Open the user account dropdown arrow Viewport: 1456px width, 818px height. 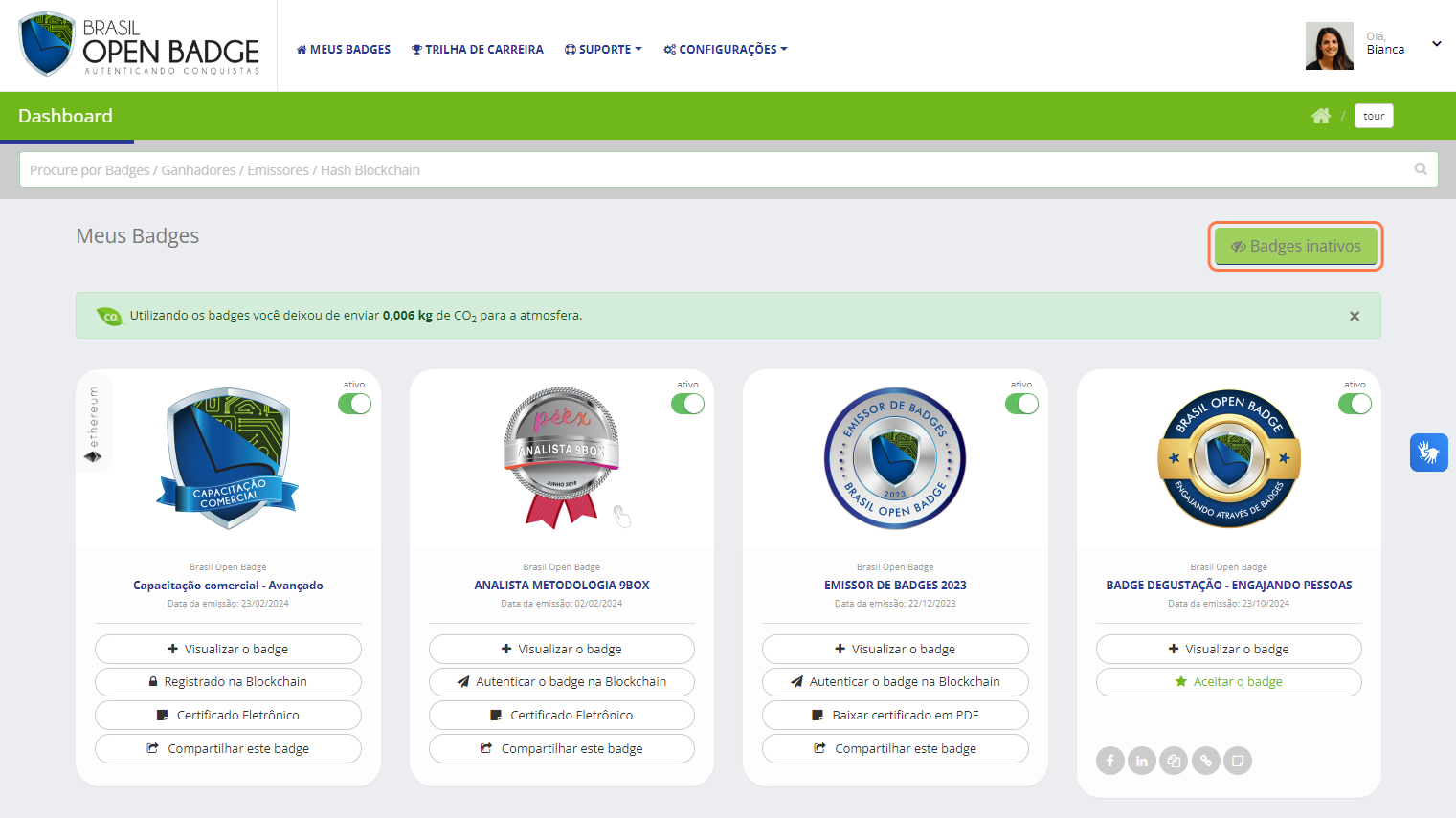point(1436,44)
